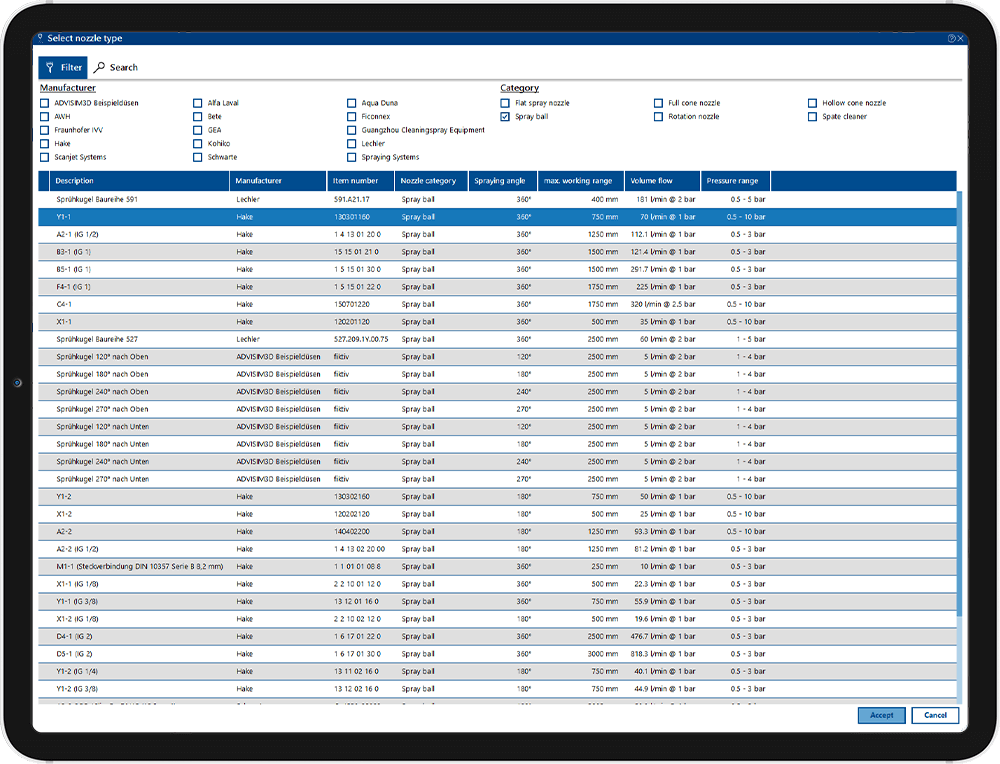Image resolution: width=1000 pixels, height=764 pixels.
Task: Tick Guangzhou Cleaningspray Equipment checkbox
Action: tap(351, 130)
